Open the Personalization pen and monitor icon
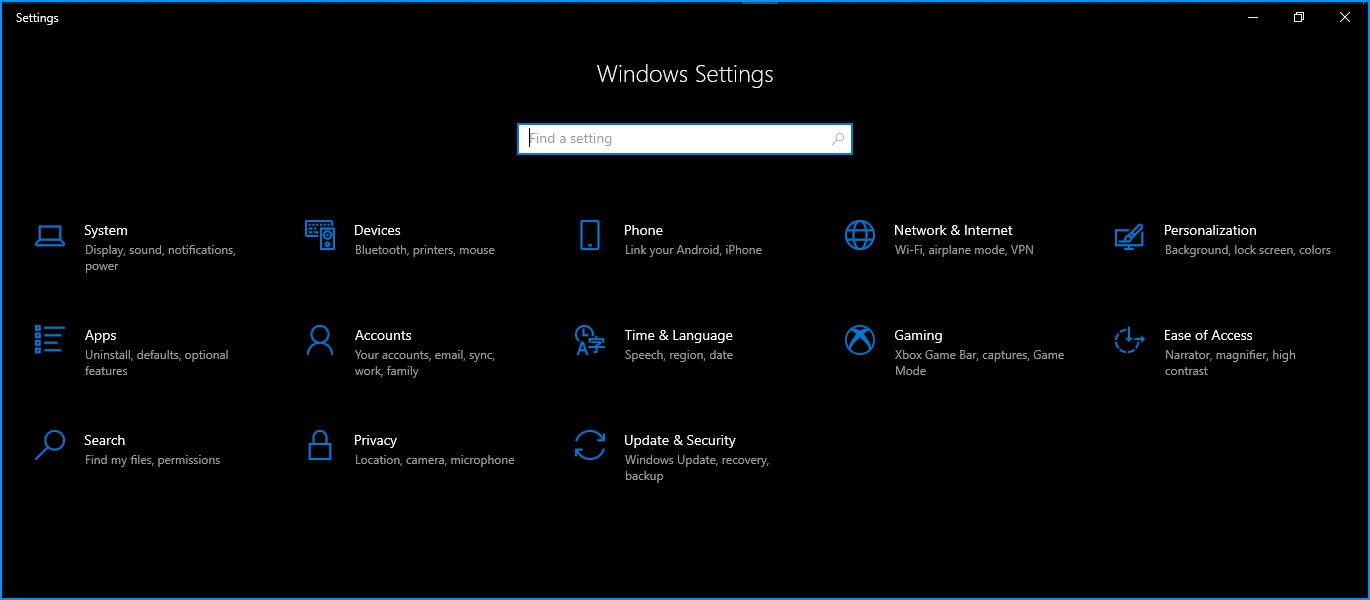The height and width of the screenshot is (600, 1370). 1129,236
